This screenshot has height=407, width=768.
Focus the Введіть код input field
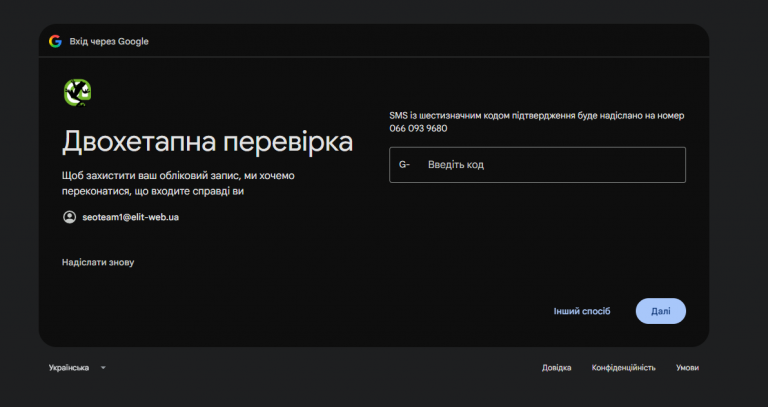(537, 165)
